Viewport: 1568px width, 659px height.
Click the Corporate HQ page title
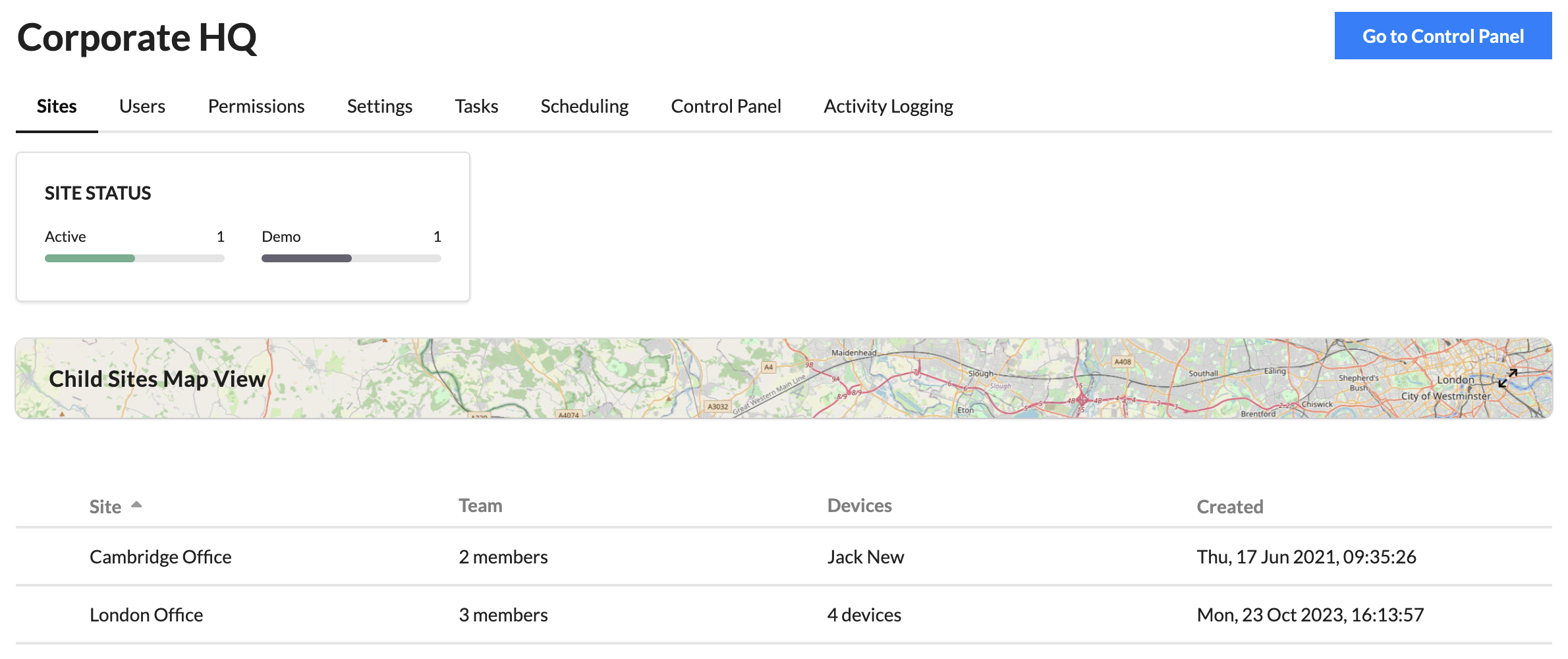tap(137, 38)
